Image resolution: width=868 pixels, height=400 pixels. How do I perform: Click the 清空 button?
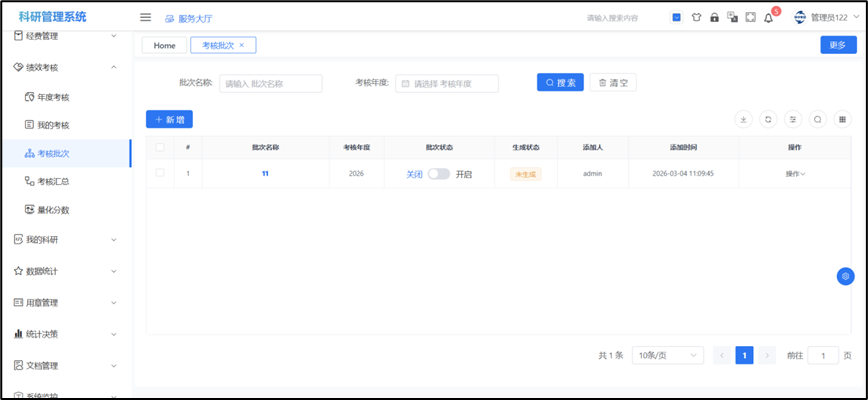click(x=613, y=83)
